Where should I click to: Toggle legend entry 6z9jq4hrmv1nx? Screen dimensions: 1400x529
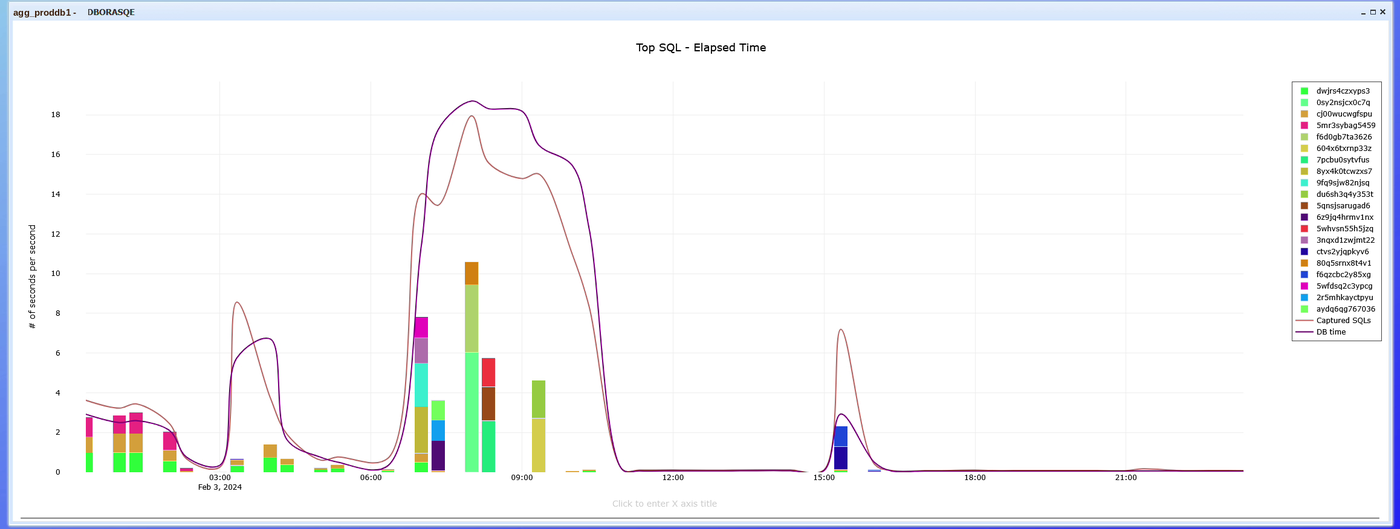pyautogui.click(x=1336, y=217)
